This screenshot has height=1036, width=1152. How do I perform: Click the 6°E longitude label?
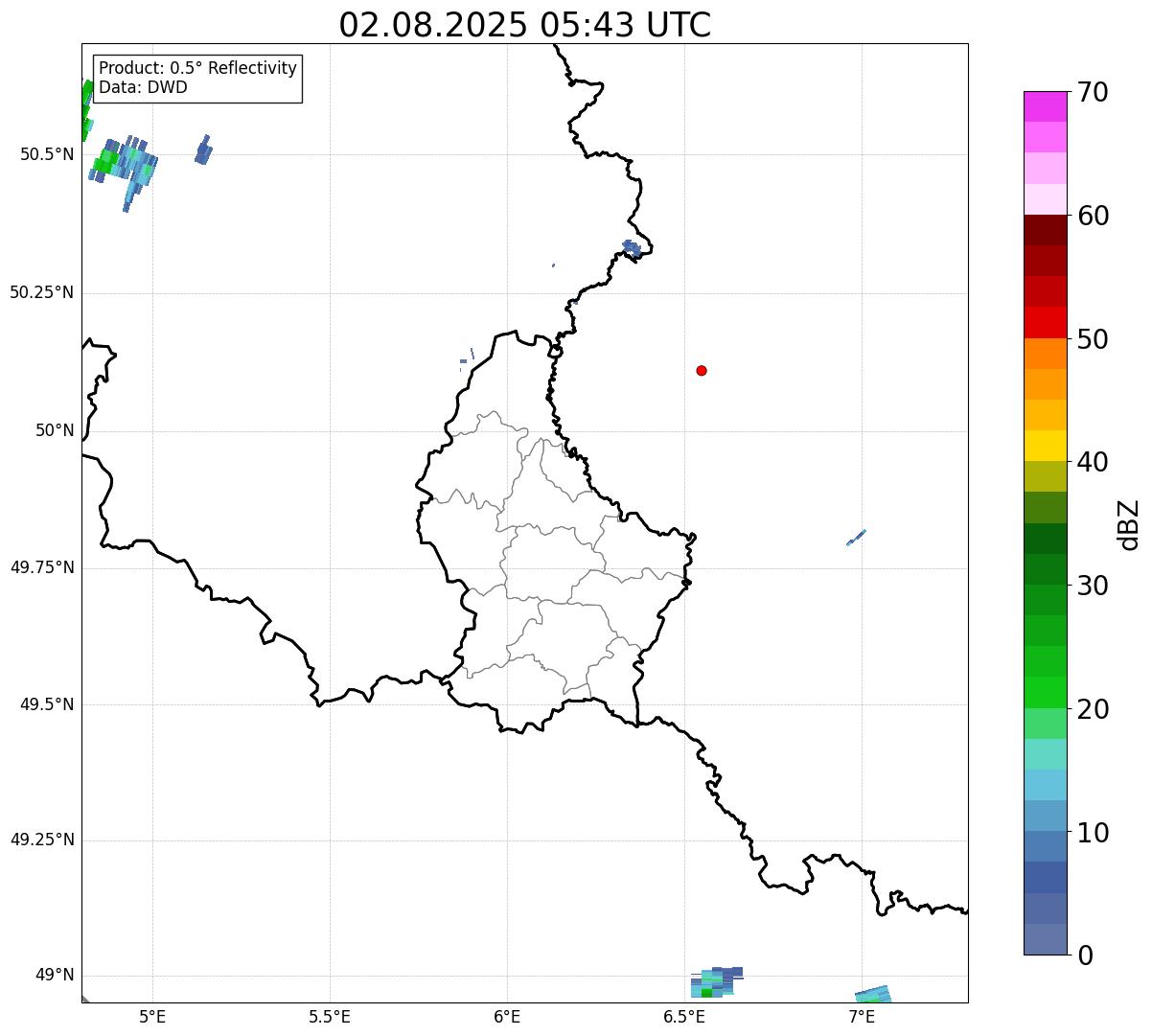(507, 1017)
